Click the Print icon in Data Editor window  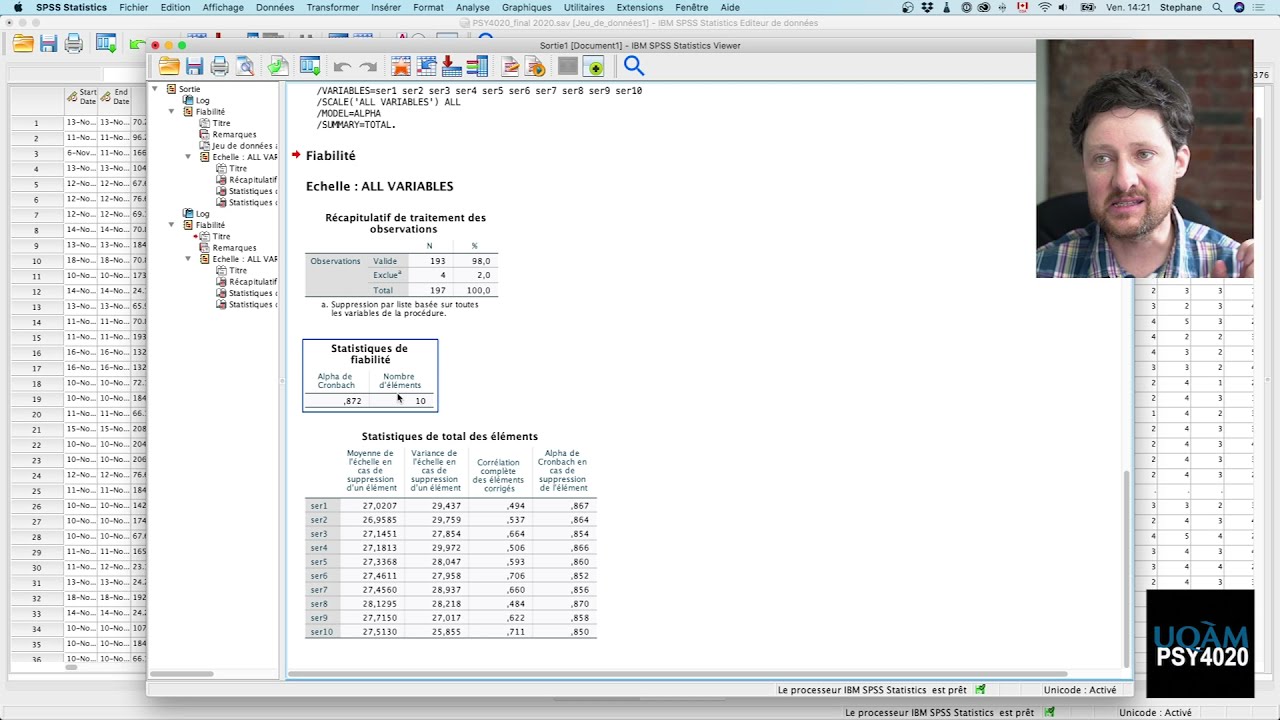(73, 44)
